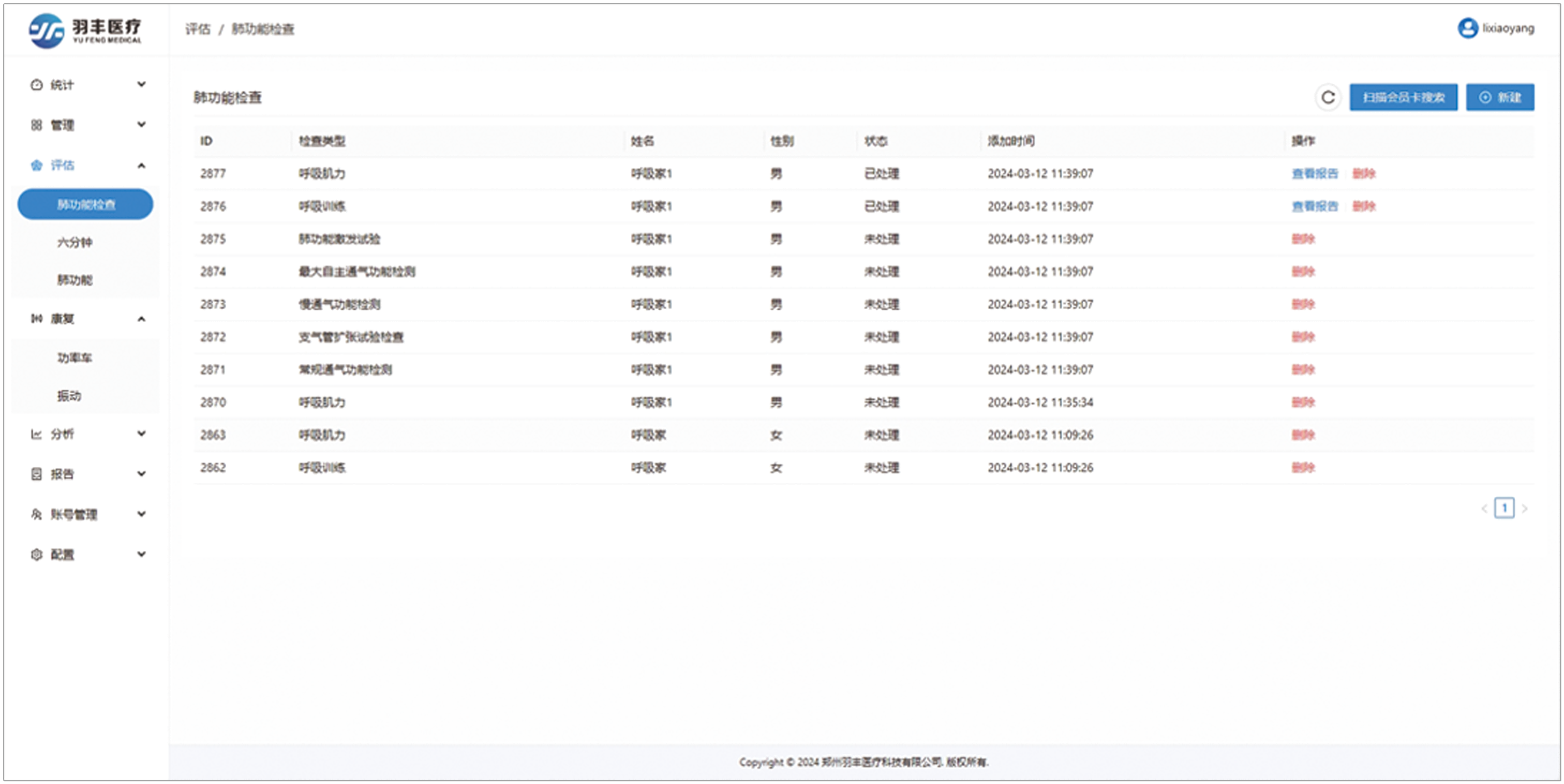Click the 扫描会员卡搜索 button
1564x784 pixels.
1403,98
